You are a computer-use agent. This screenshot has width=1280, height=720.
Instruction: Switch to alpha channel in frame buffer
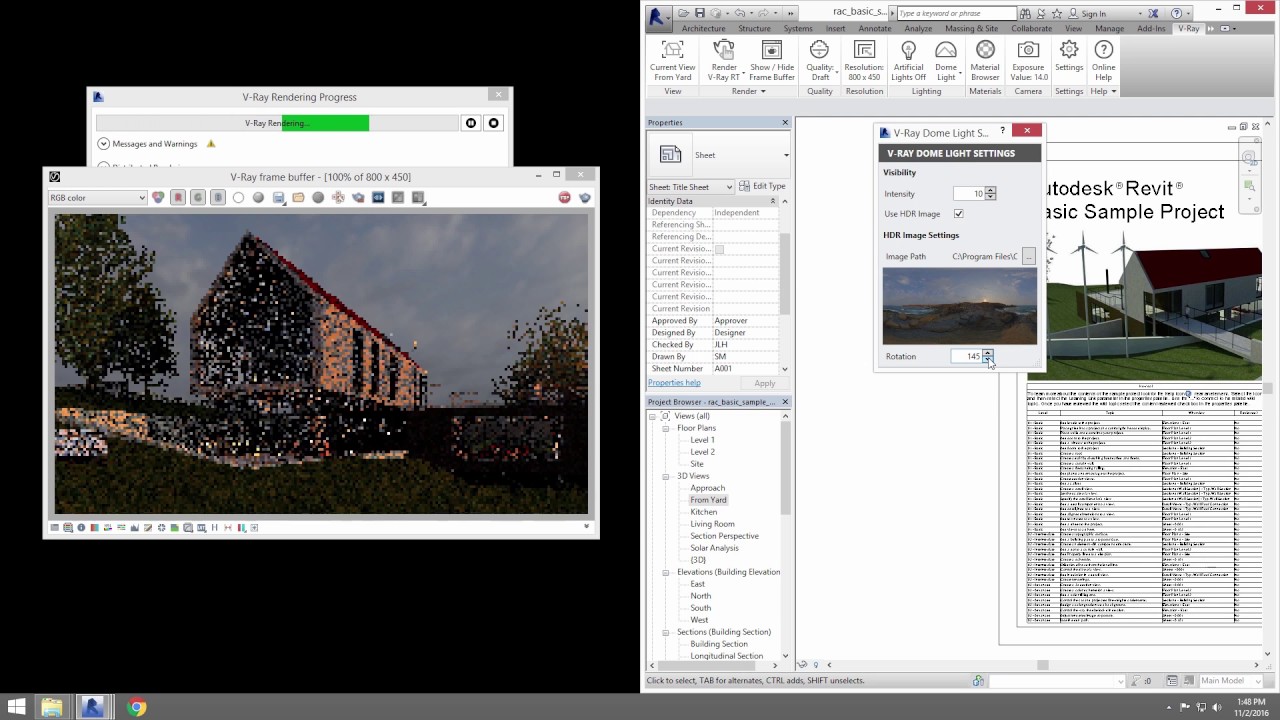coord(238,198)
